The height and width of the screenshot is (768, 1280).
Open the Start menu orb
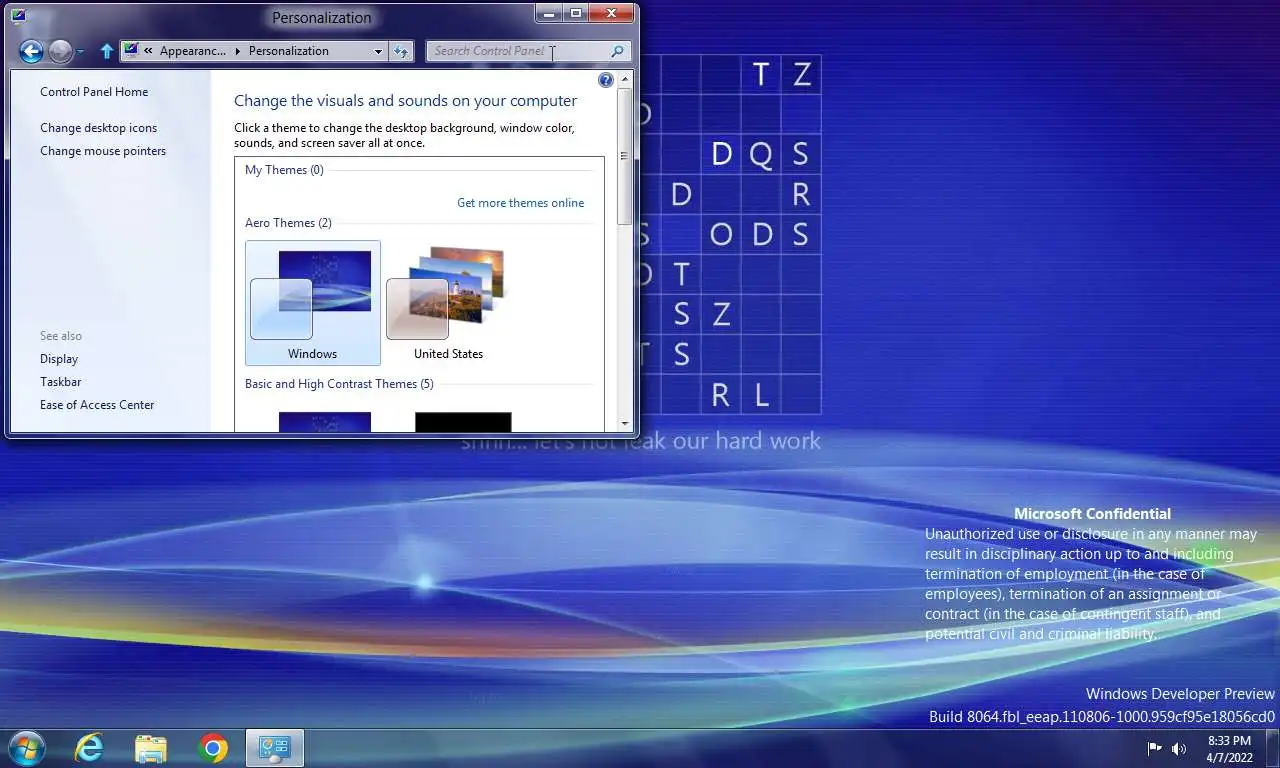pyautogui.click(x=25, y=748)
